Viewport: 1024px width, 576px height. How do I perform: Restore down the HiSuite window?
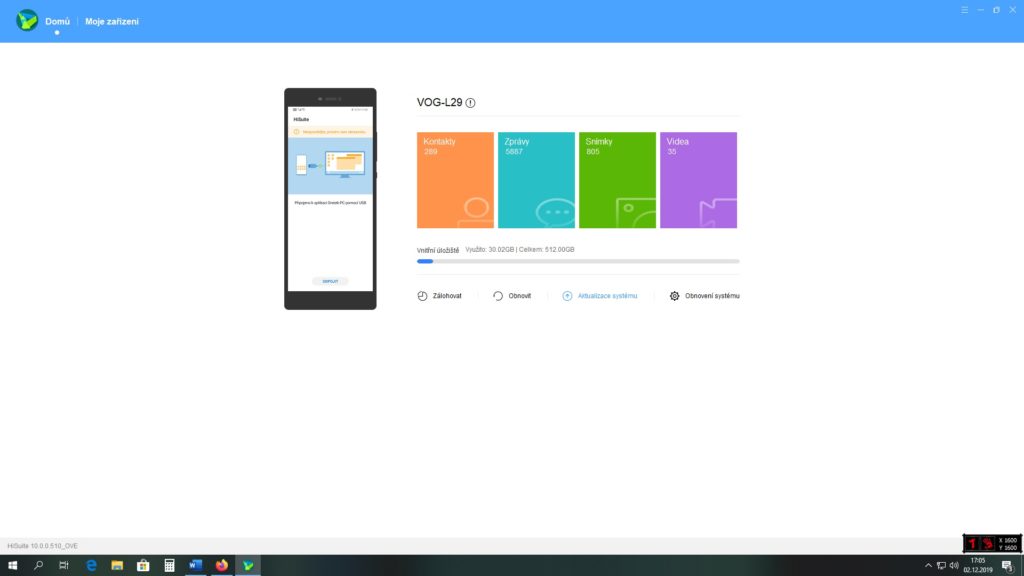point(997,10)
